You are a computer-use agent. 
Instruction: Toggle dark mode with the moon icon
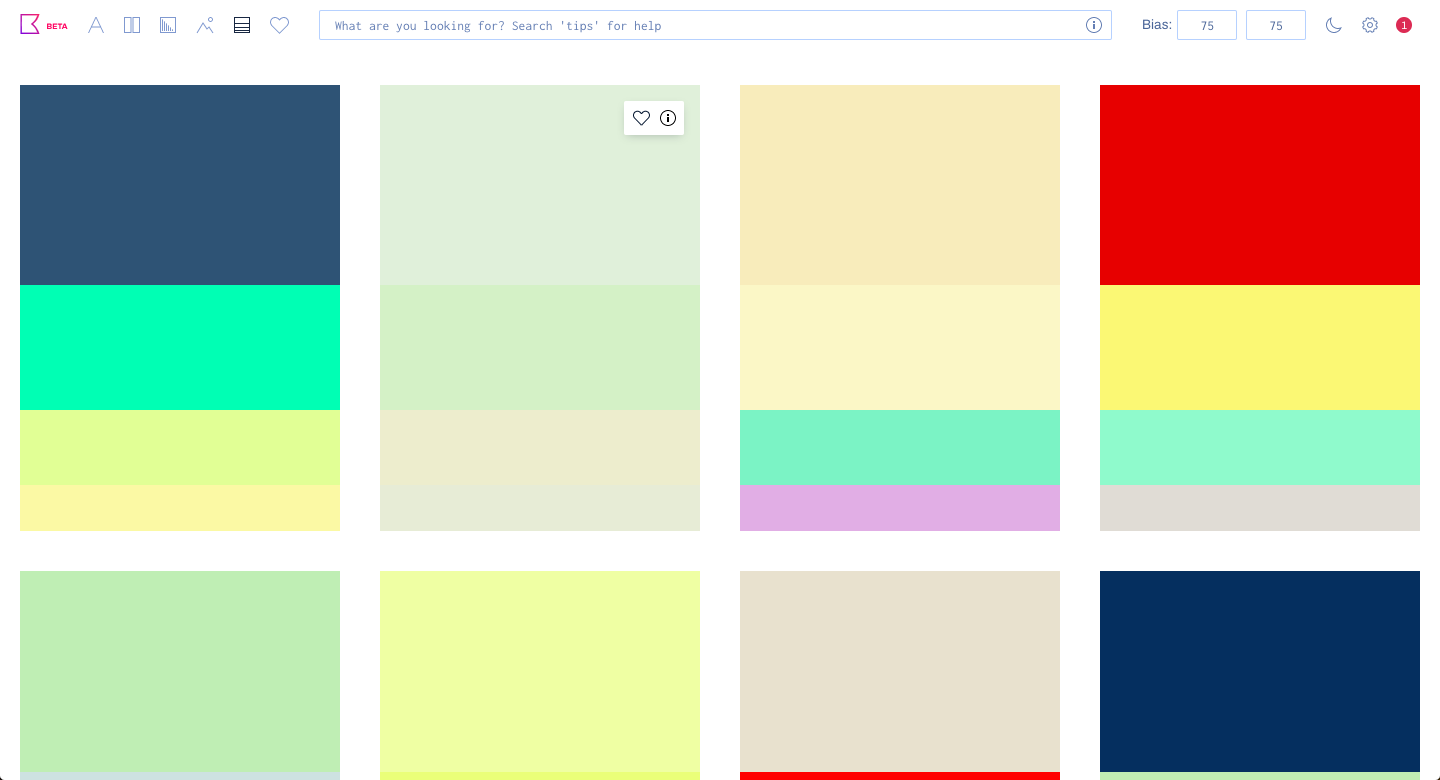[x=1334, y=25]
